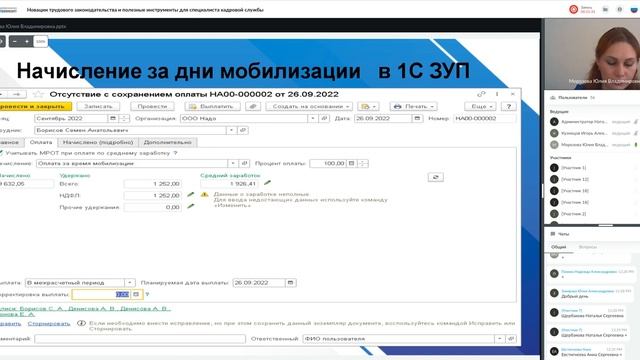The height and width of the screenshot is (360, 640).
Task: Click the warning triangle about incomplete data
Action: click(x=204, y=195)
